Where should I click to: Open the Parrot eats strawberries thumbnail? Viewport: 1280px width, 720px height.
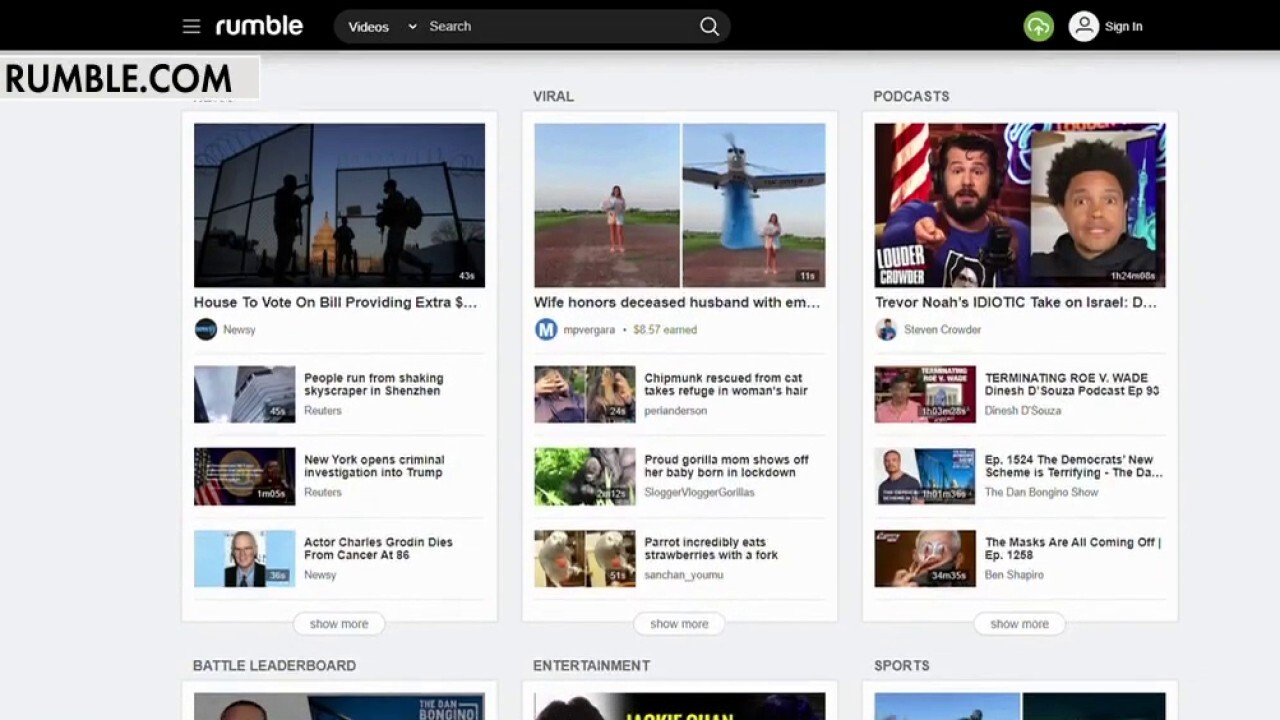(x=584, y=558)
